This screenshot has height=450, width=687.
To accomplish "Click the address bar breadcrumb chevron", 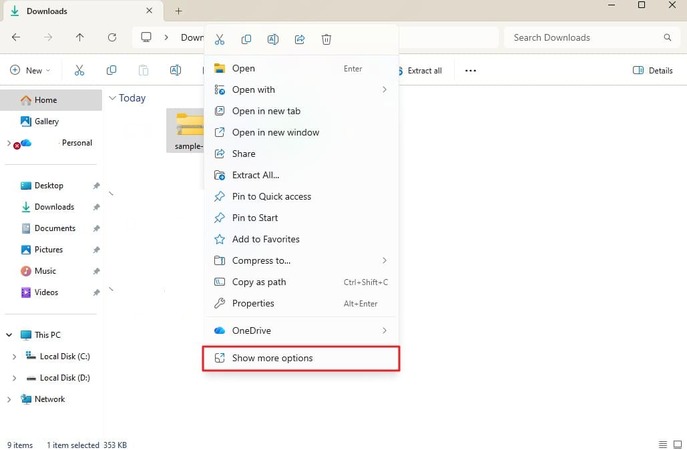I will click(x=166, y=37).
